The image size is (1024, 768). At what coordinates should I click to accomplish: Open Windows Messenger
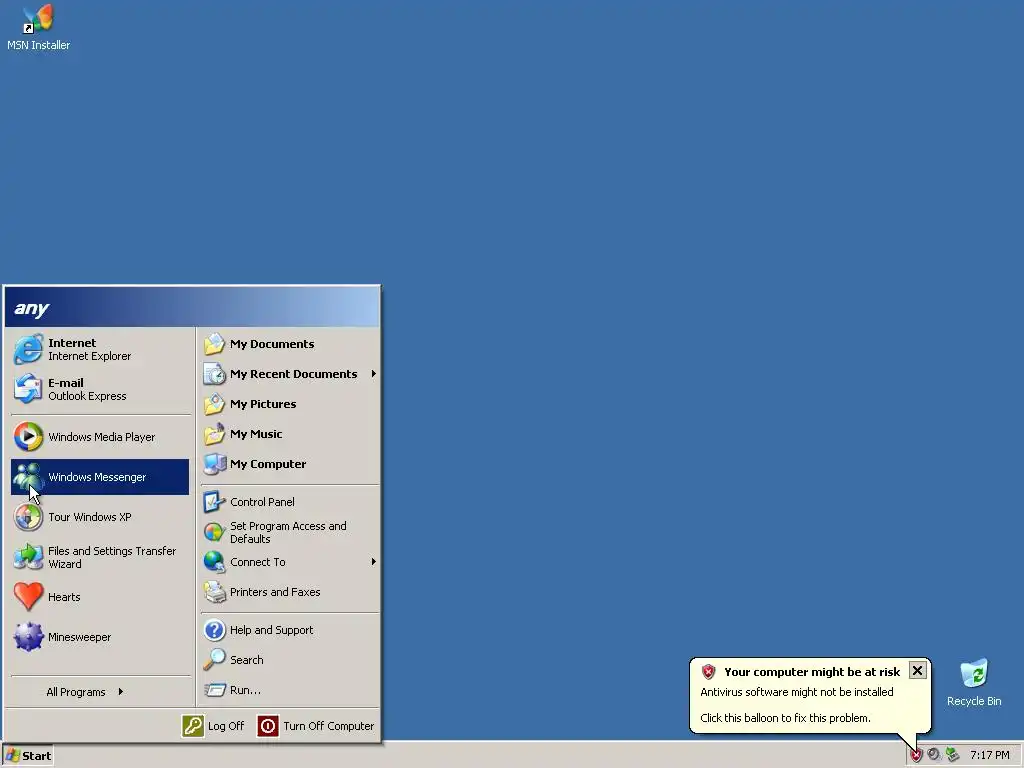[x=100, y=477]
